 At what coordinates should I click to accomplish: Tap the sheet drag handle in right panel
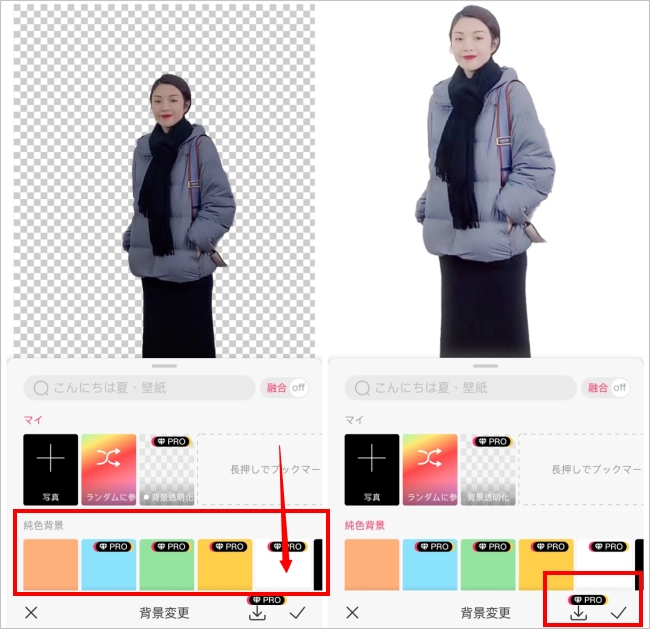pyautogui.click(x=485, y=366)
